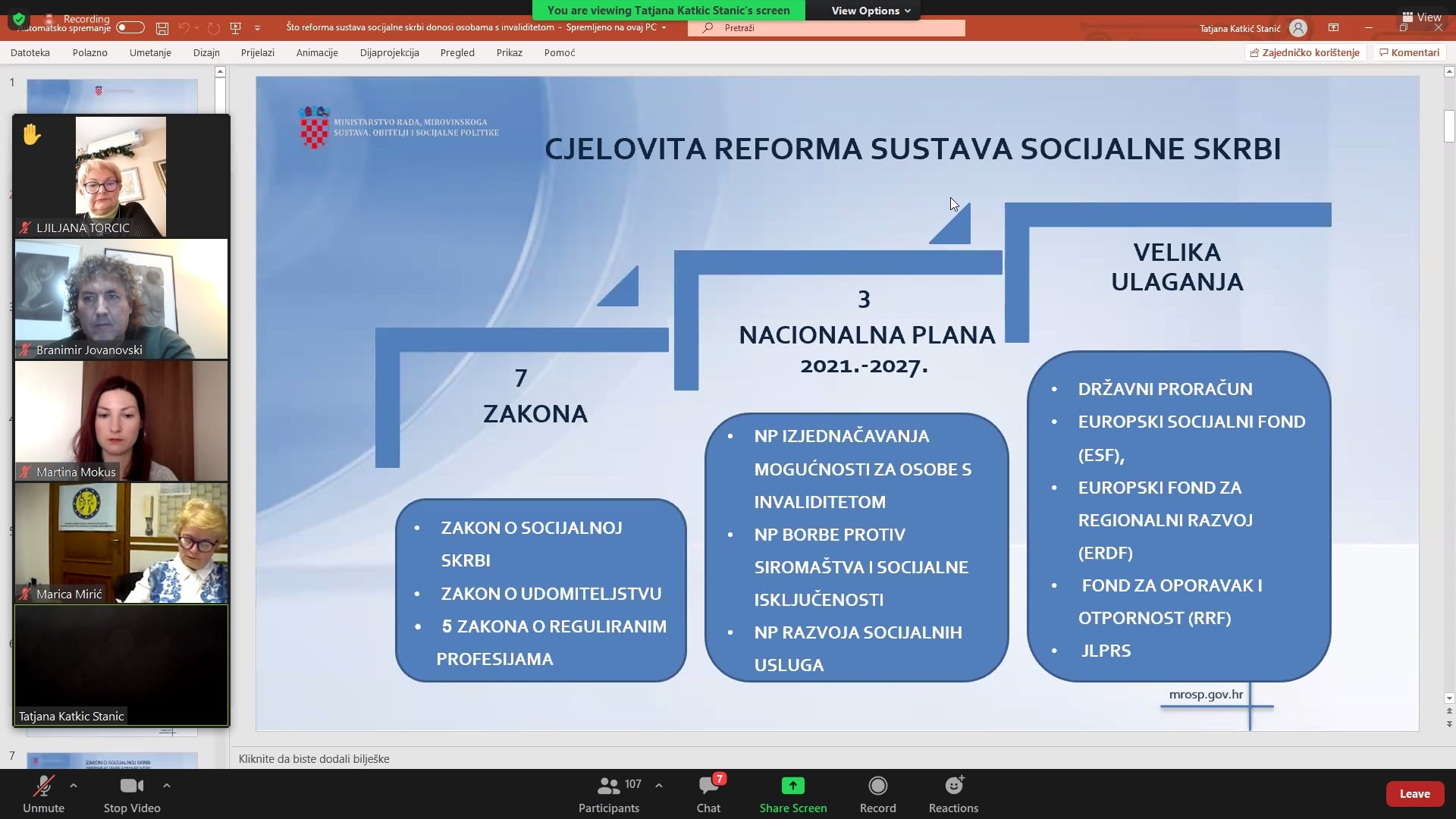Switch to the Prijelazi tab
The width and height of the screenshot is (1456, 819).
tap(258, 52)
